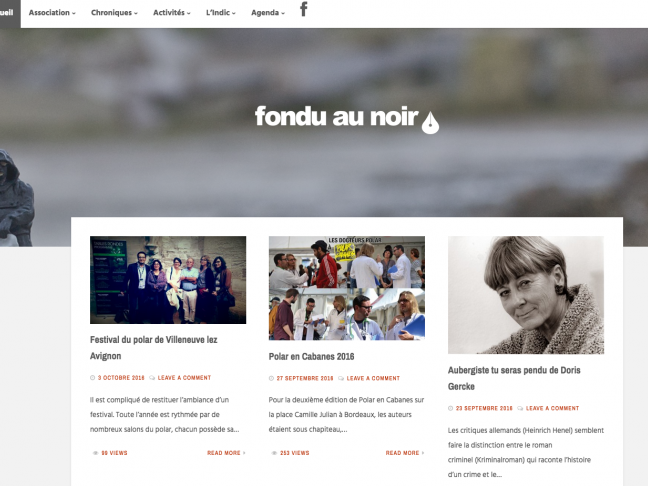The width and height of the screenshot is (648, 486).
Task: Click Read More under Polar en Cabanes
Action: pos(405,453)
